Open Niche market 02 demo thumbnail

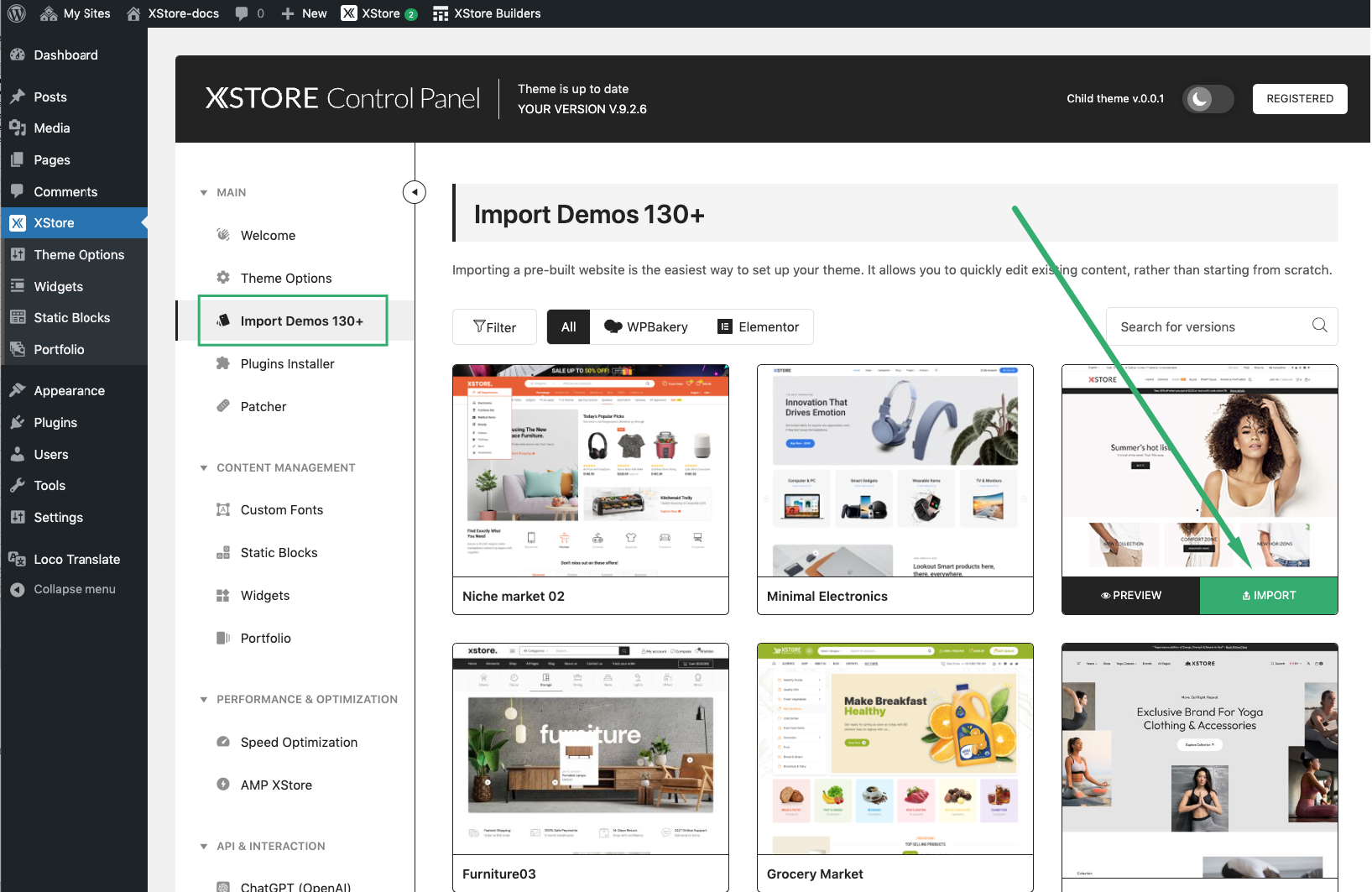(x=591, y=471)
